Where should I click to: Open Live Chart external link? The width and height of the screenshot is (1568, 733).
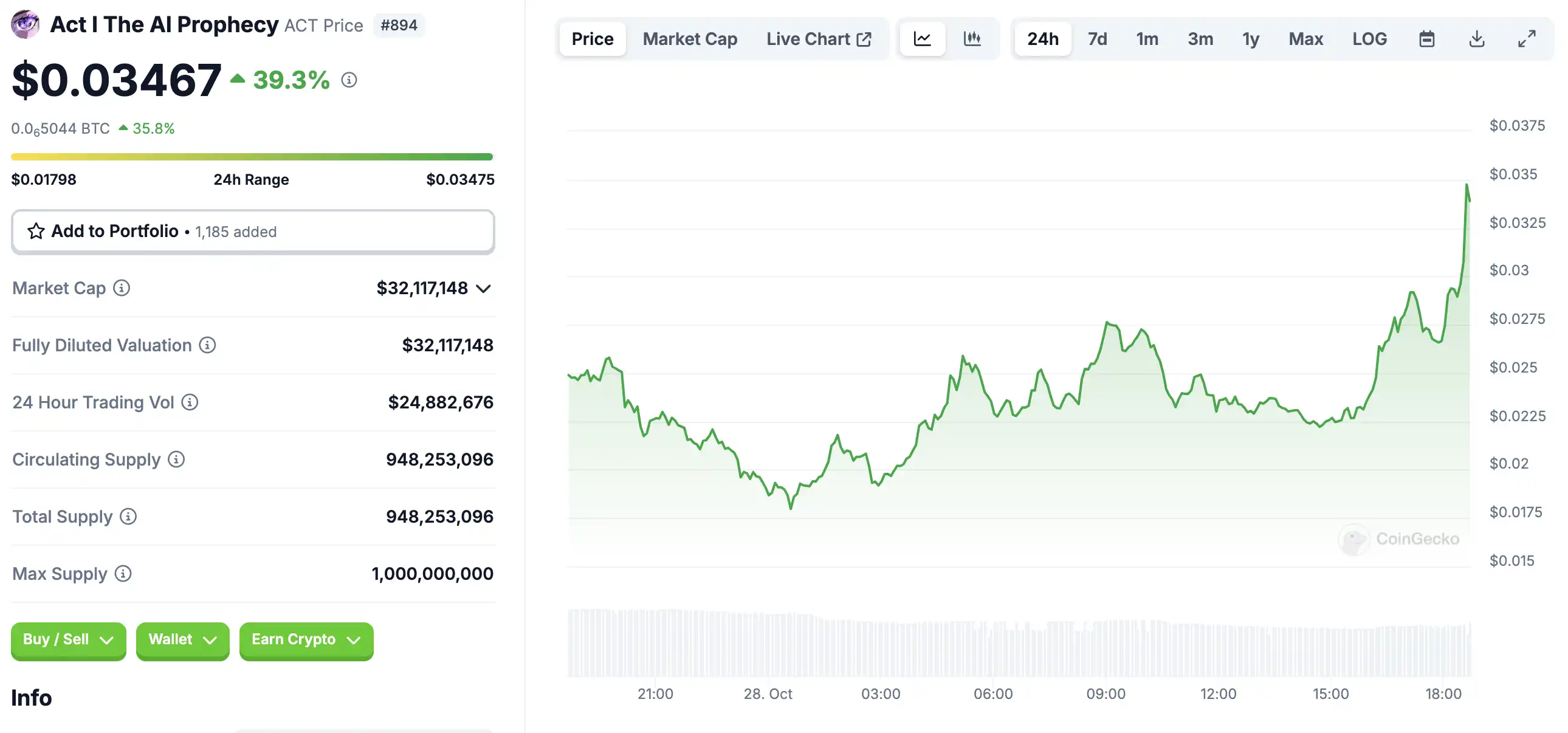point(818,39)
